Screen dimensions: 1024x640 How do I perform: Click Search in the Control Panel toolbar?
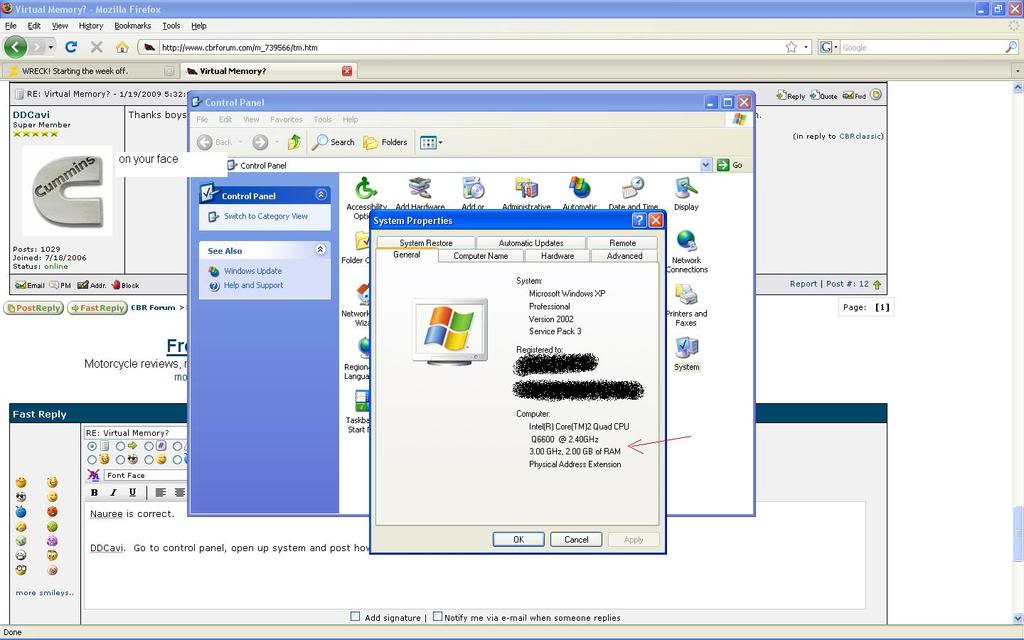coord(333,142)
